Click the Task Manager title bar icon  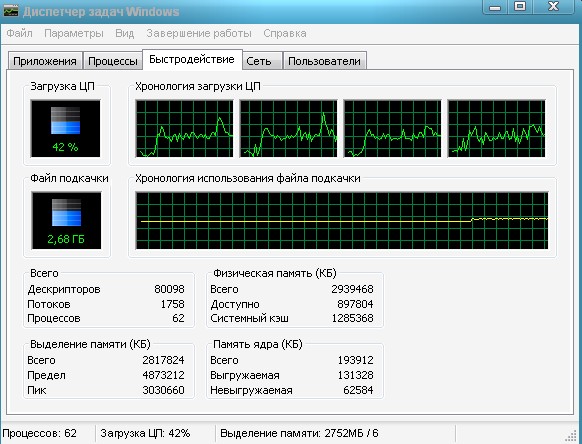tap(10, 11)
